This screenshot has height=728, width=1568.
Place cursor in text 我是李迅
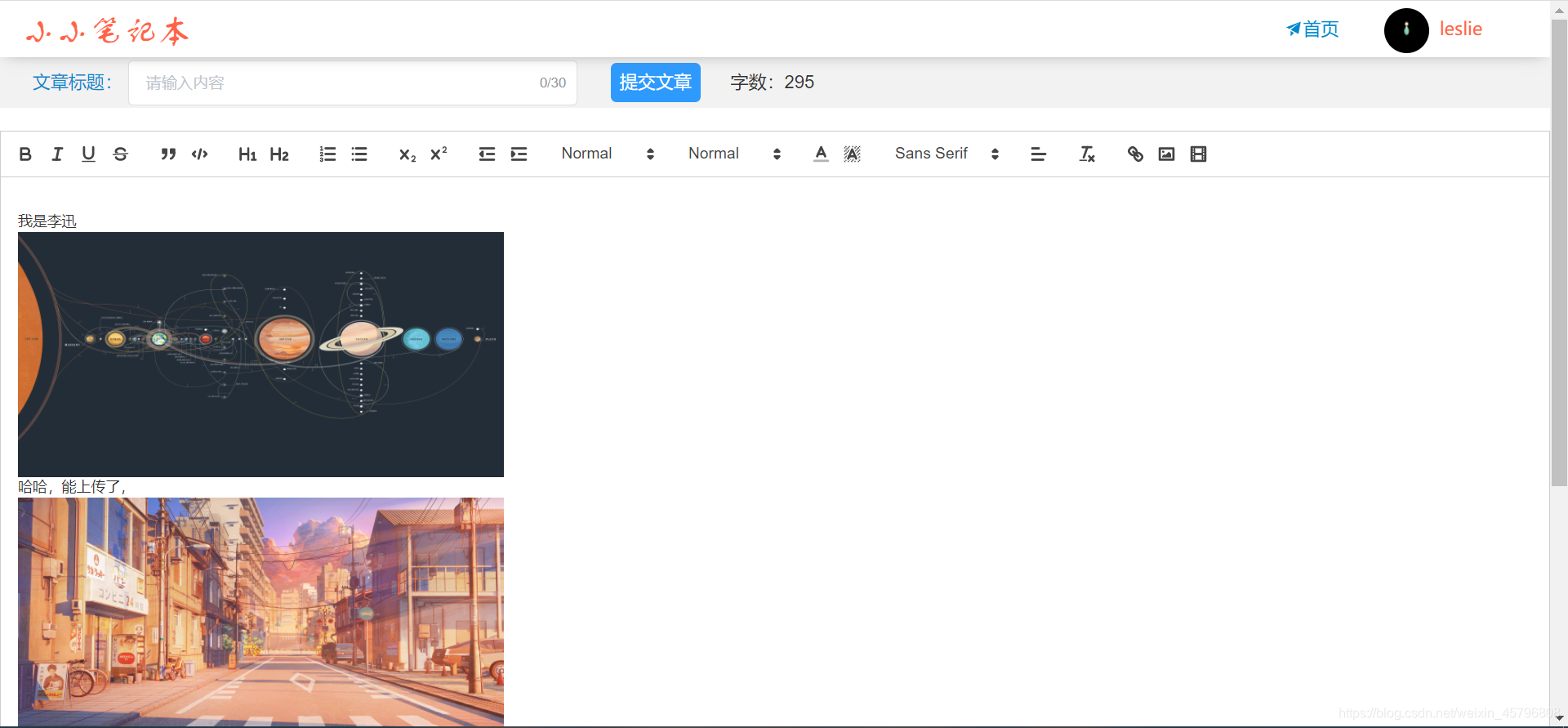click(x=47, y=221)
